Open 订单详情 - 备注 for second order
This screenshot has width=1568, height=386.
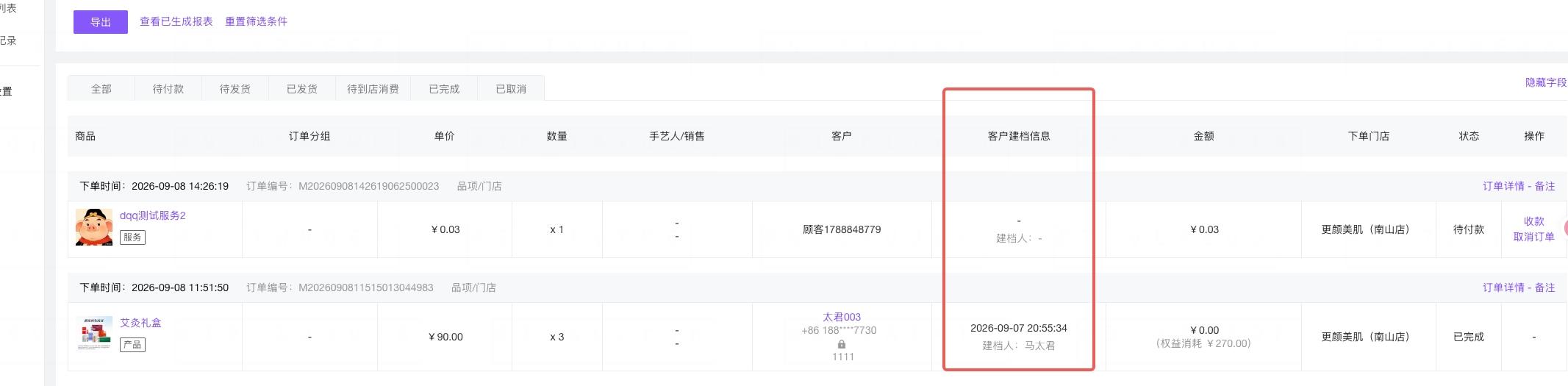(x=1519, y=287)
